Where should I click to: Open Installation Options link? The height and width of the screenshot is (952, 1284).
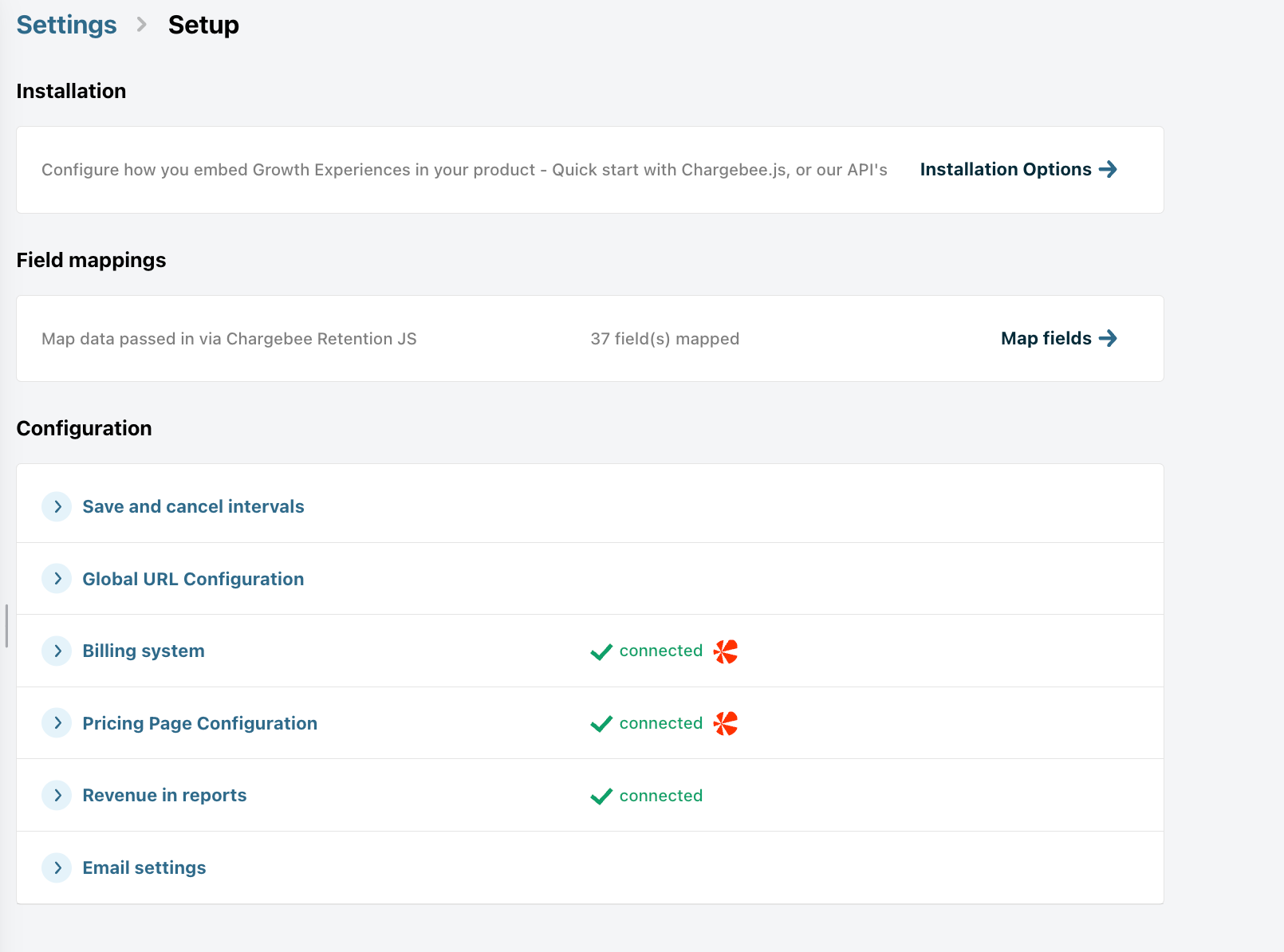1018,169
